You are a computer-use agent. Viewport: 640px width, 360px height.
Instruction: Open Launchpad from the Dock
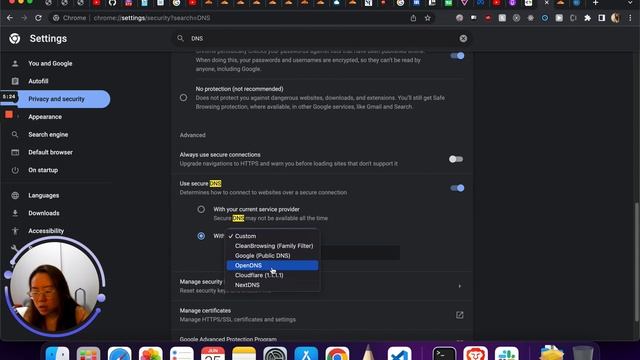[88, 353]
